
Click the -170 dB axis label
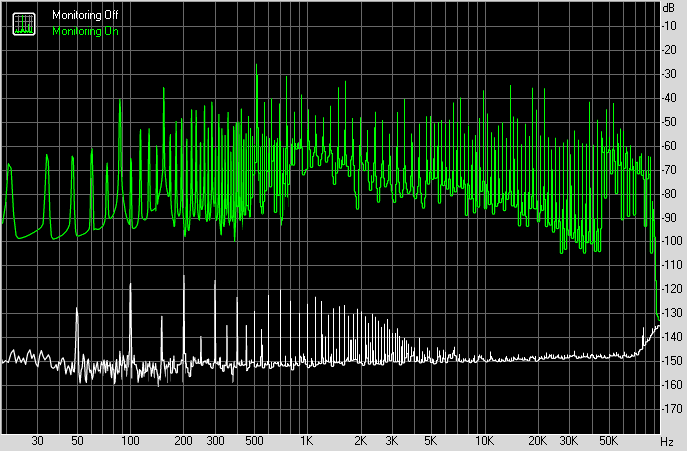click(x=671, y=408)
